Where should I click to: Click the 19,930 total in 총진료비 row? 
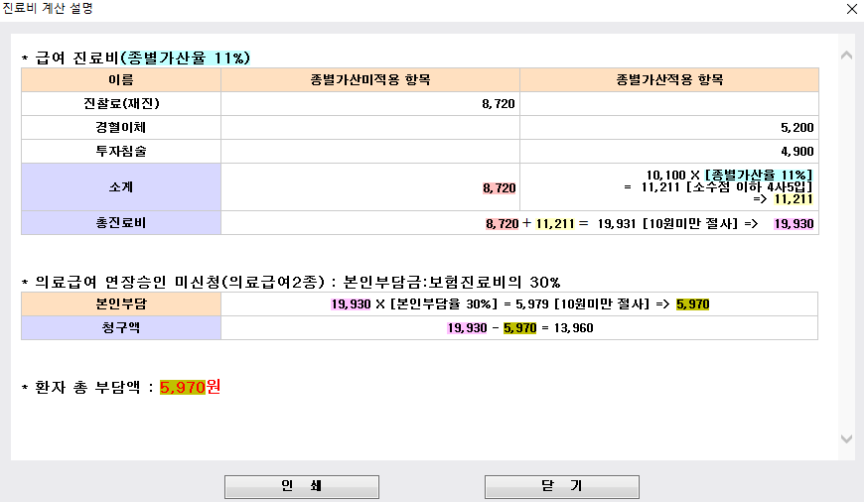point(793,223)
